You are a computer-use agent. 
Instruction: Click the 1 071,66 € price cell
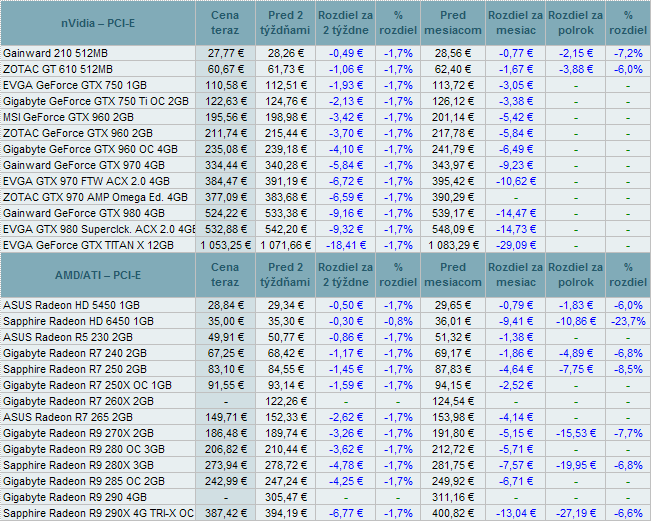286,245
